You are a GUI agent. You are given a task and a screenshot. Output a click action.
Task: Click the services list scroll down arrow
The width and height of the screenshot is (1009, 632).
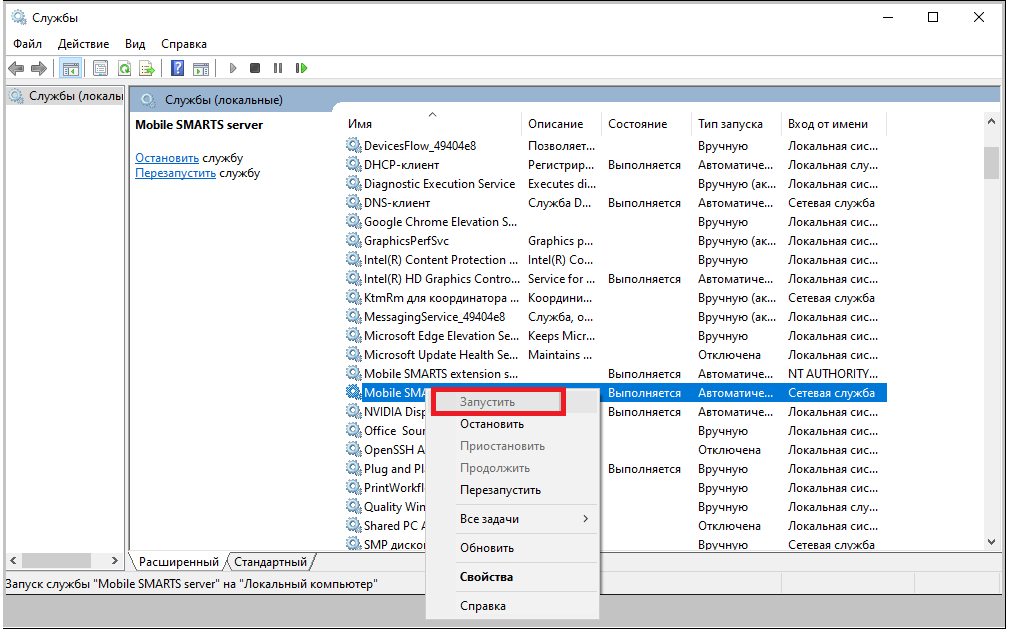991,543
